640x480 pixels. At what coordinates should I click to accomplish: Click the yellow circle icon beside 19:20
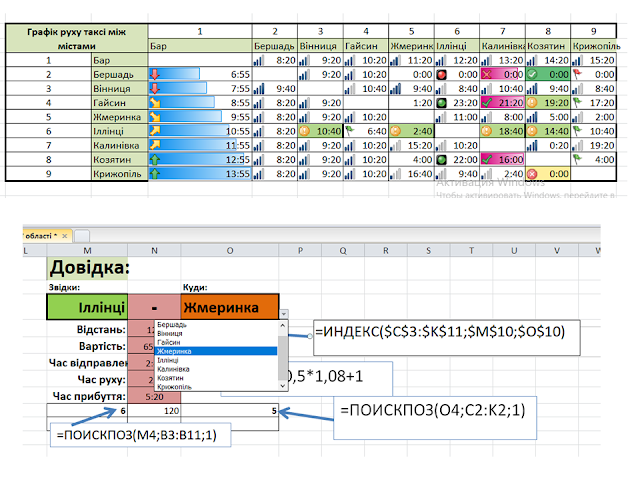[x=532, y=102]
